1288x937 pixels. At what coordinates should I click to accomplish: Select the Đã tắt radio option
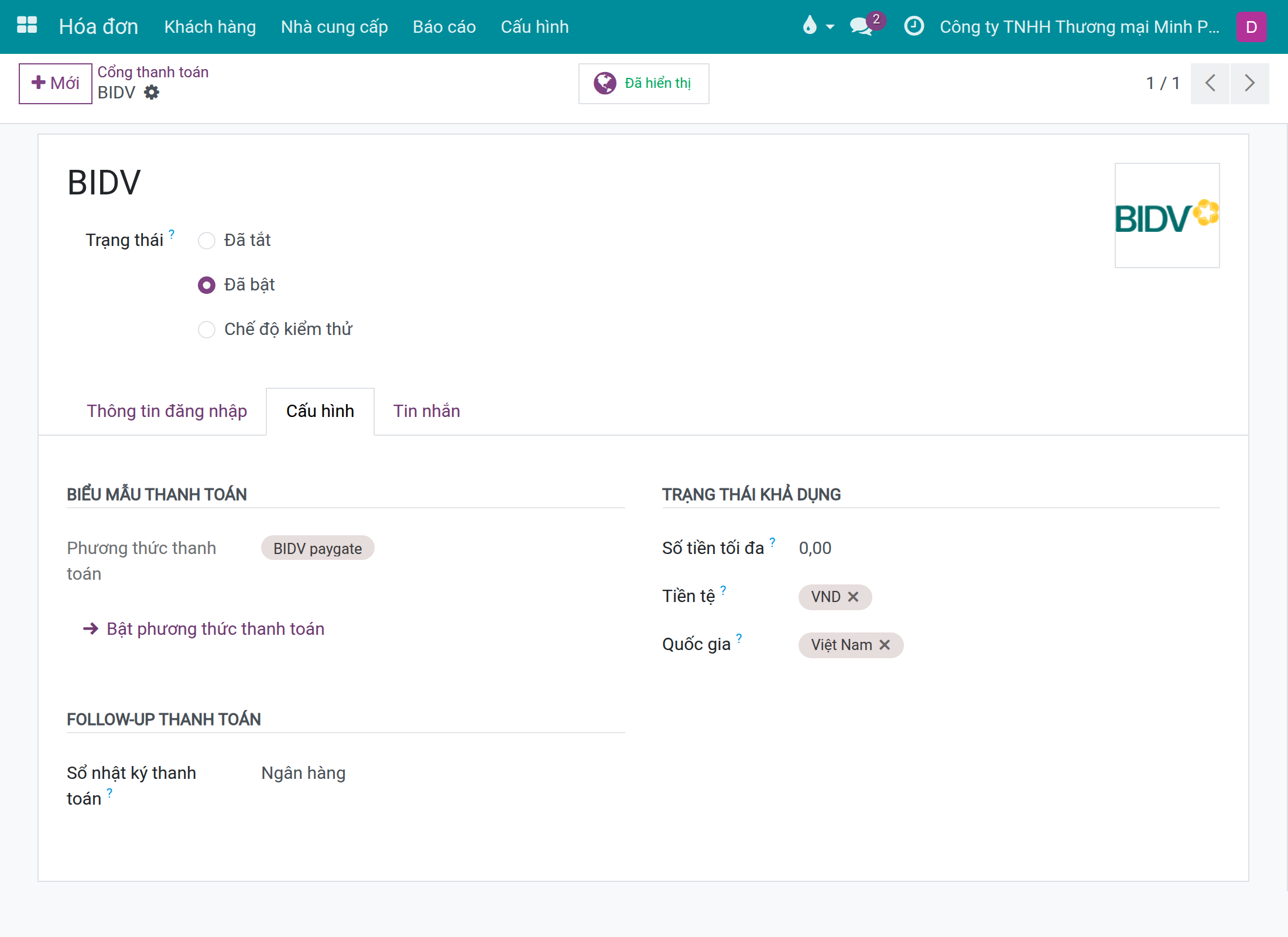(x=207, y=241)
